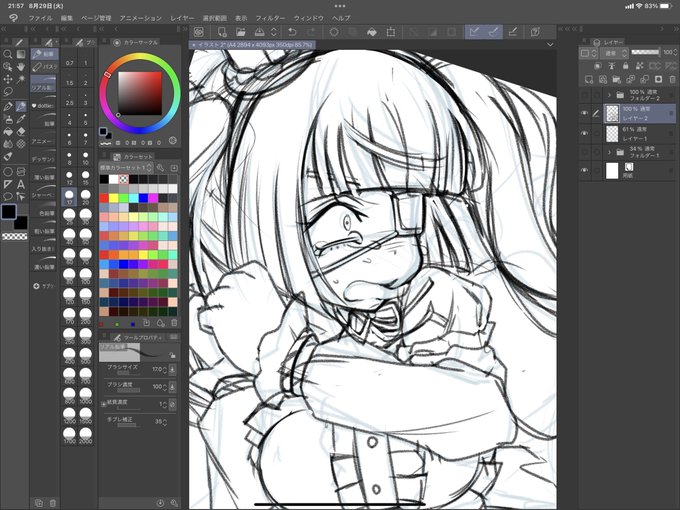Open the save options stepper in command bar
The width and height of the screenshot is (680, 510).
[x=274, y=32]
